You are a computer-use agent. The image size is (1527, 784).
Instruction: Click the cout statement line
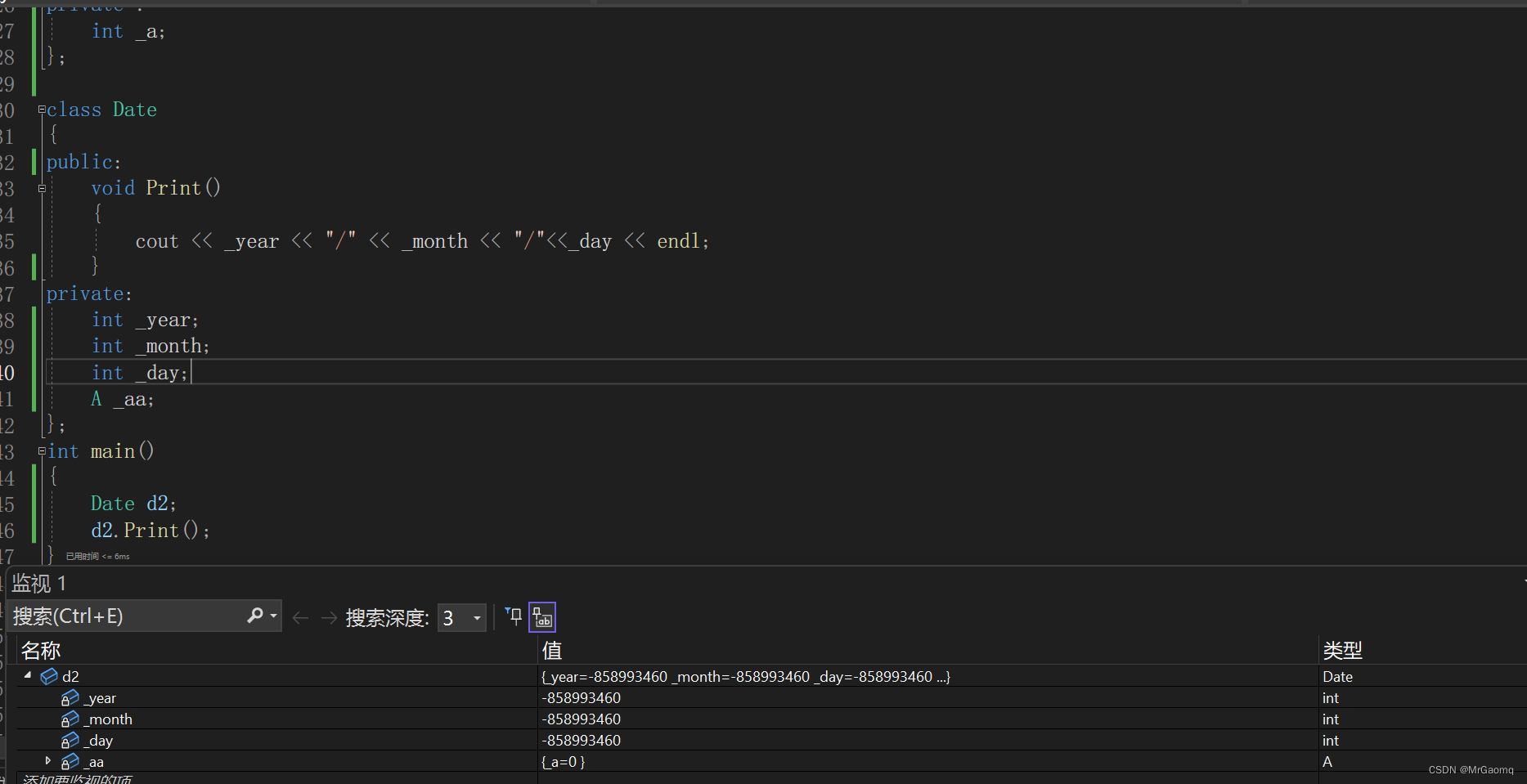(422, 241)
